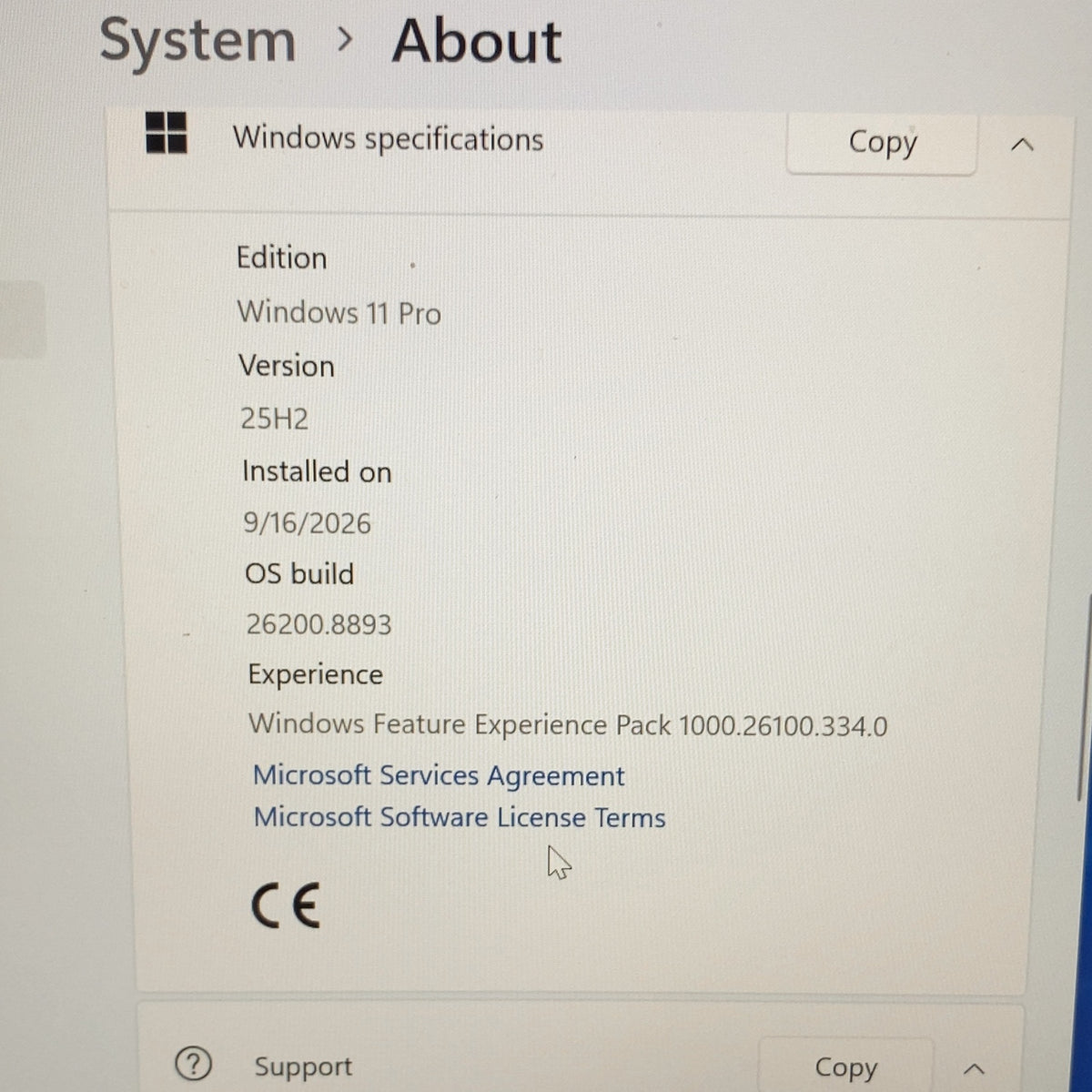Select the 26200.8893 build number
Viewport: 1092px width, 1092px height.
pyautogui.click(x=318, y=624)
